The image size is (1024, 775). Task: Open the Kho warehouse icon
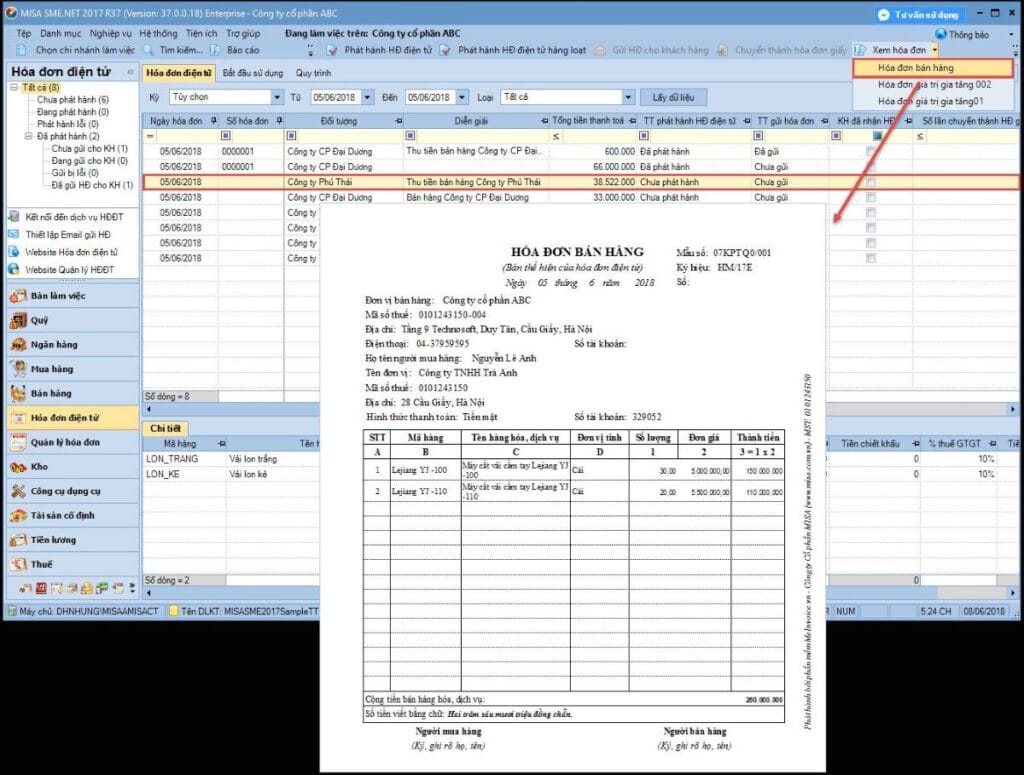(x=18, y=467)
